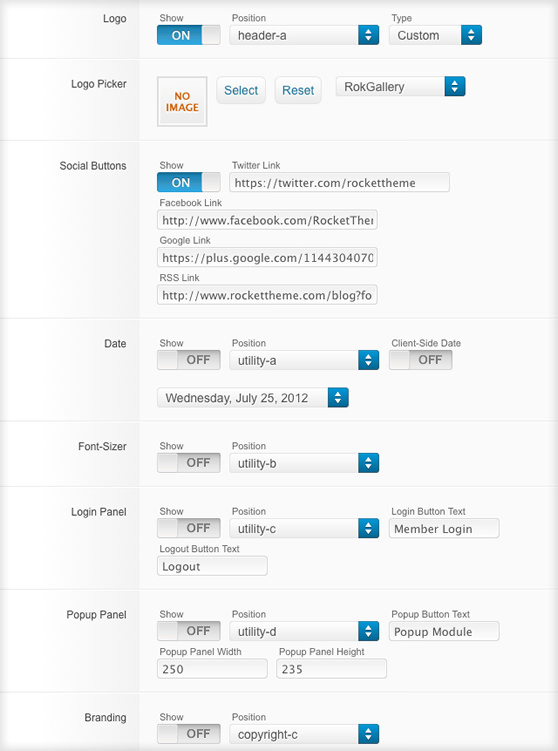Open the Logo Position header-a dropdown
Screen dimensions: 558x751
coord(304,35)
